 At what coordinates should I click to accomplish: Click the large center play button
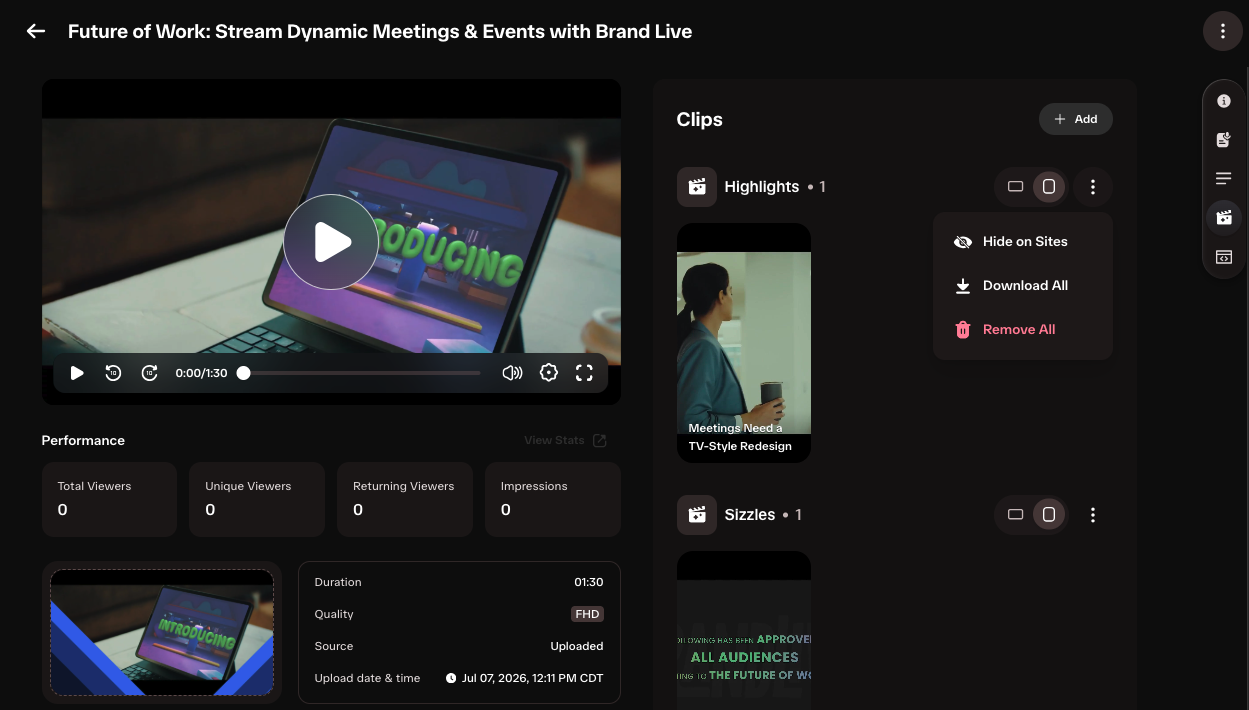coord(331,242)
